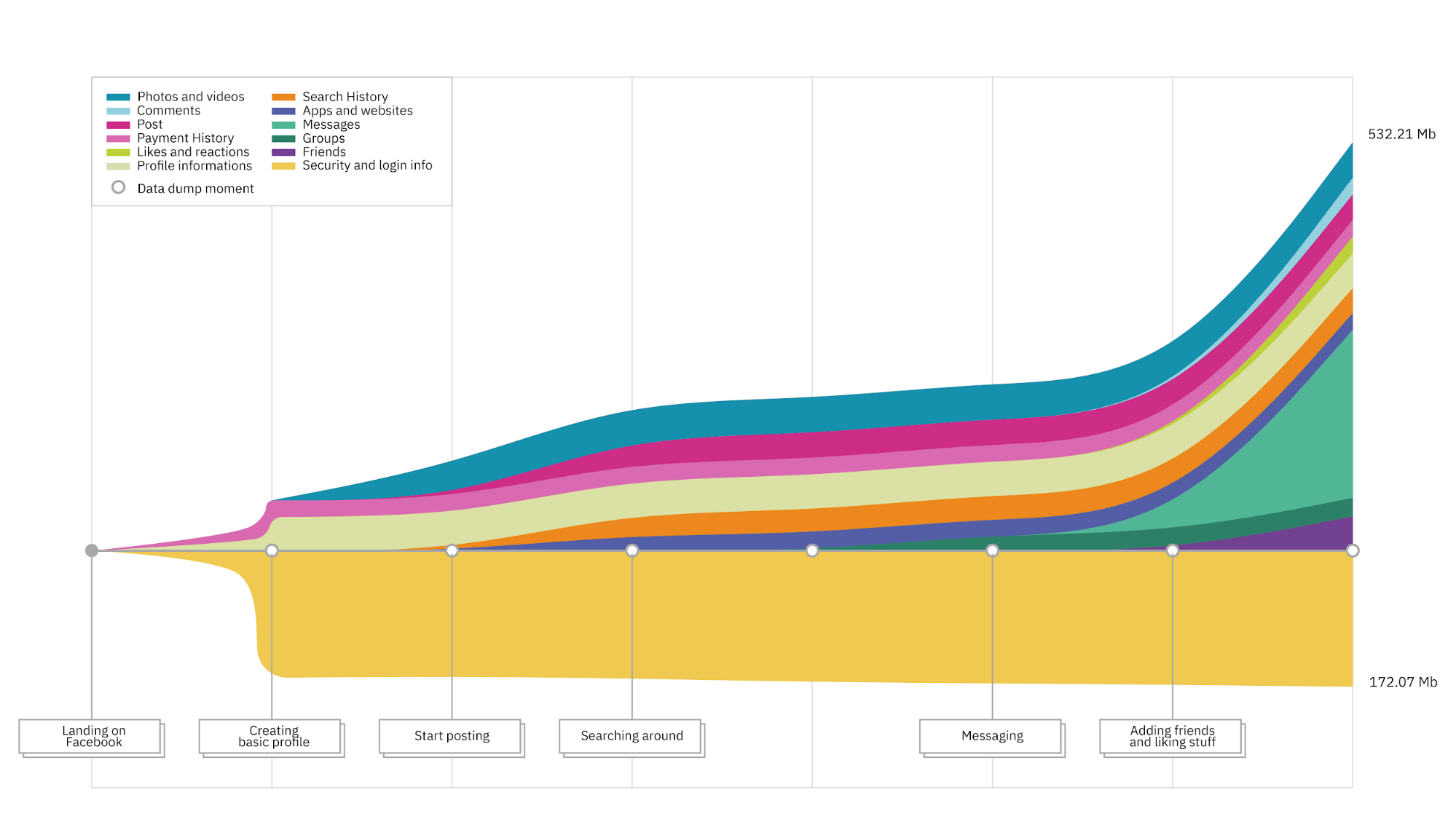The height and width of the screenshot is (819, 1456).
Task: Click the Landing on Facebook box
Action: click(90, 737)
